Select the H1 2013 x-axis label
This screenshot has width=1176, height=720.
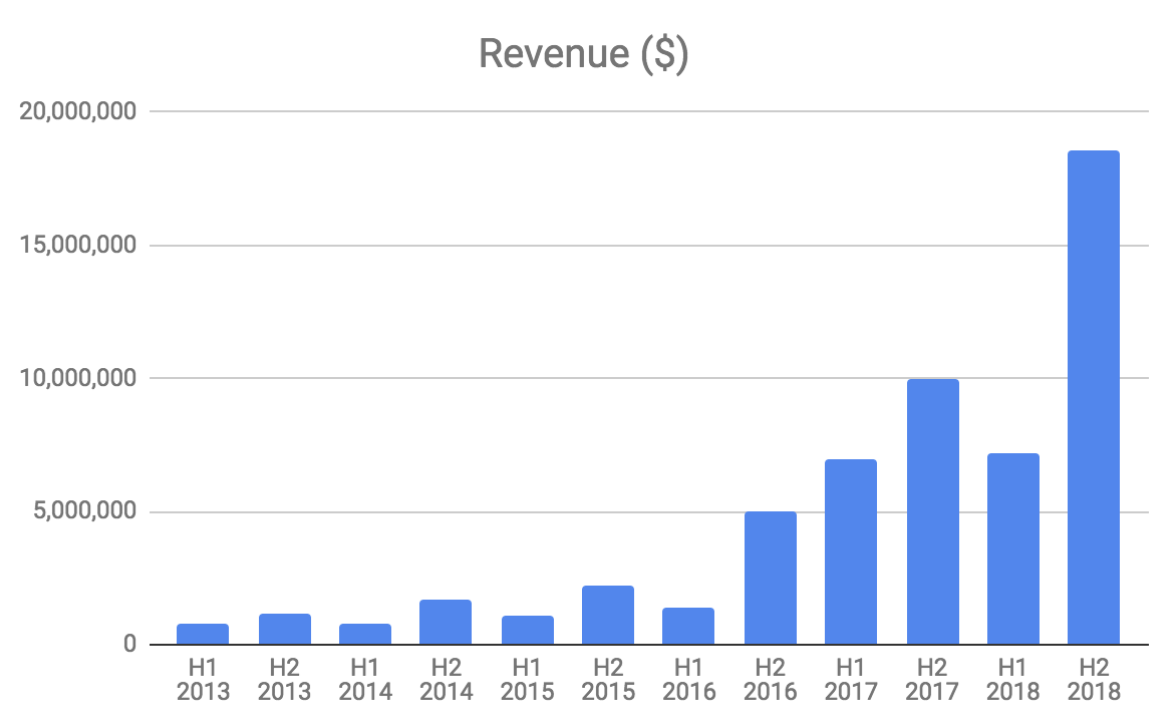[203, 678]
